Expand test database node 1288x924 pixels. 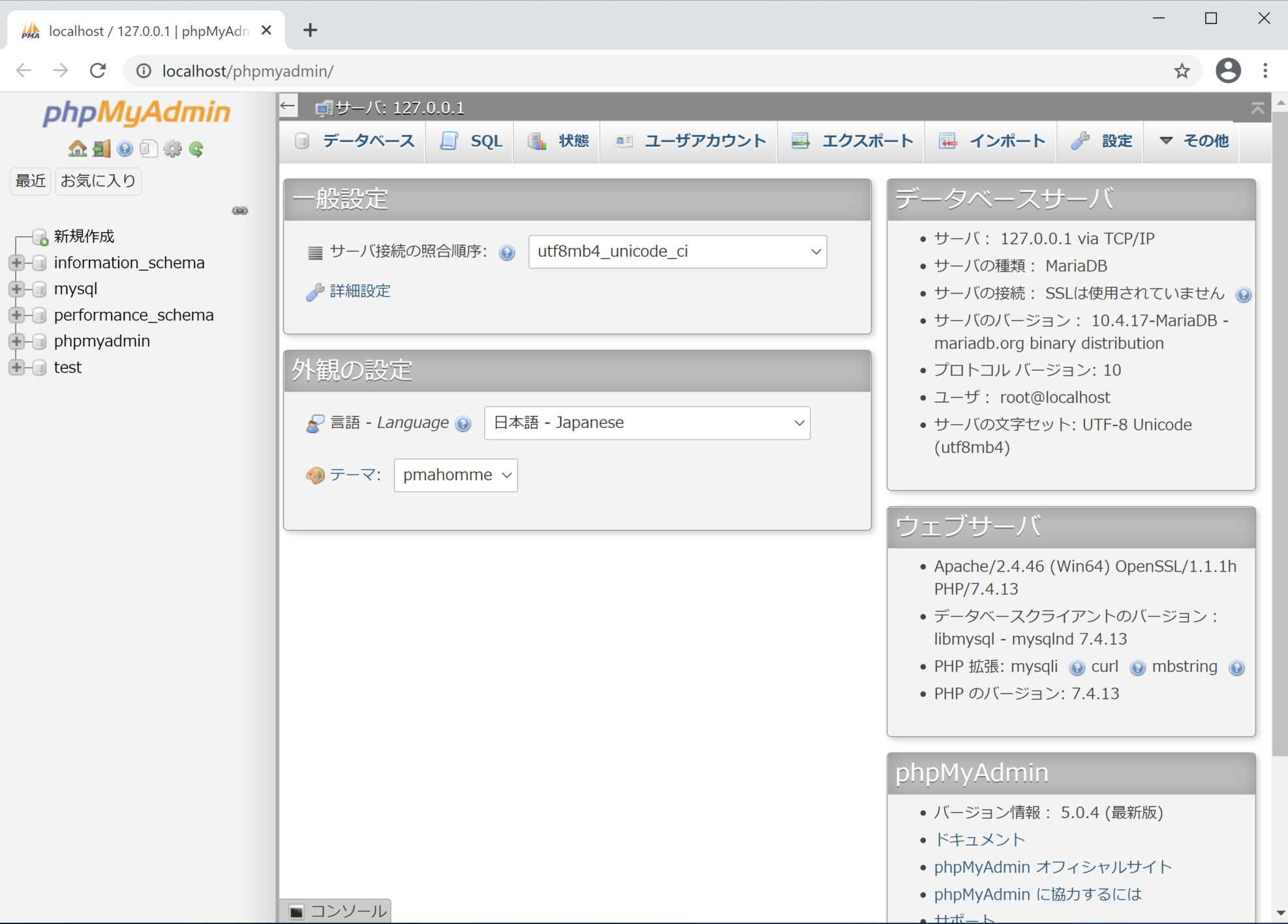tap(16, 367)
